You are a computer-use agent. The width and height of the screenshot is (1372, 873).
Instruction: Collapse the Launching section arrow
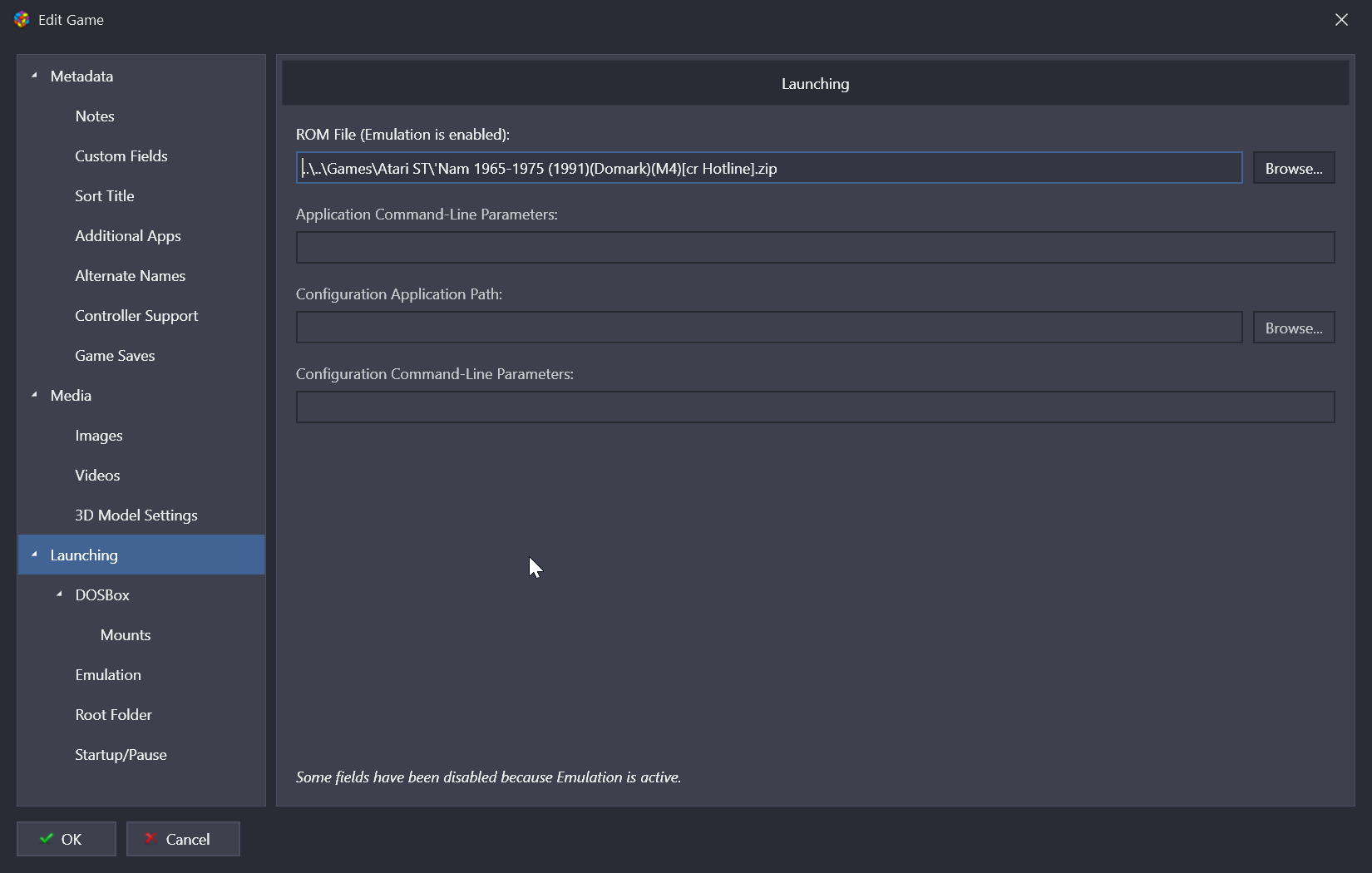[34, 555]
